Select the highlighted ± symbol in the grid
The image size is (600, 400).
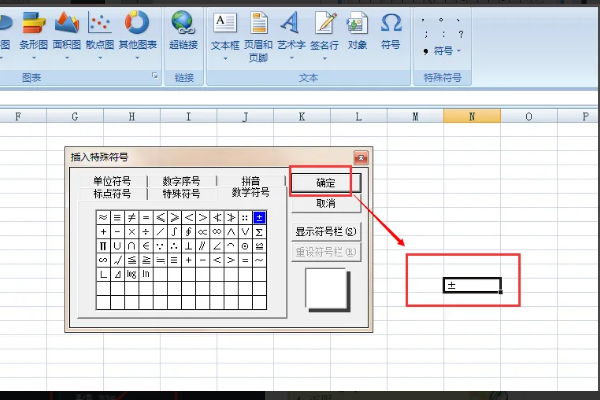coord(259,217)
